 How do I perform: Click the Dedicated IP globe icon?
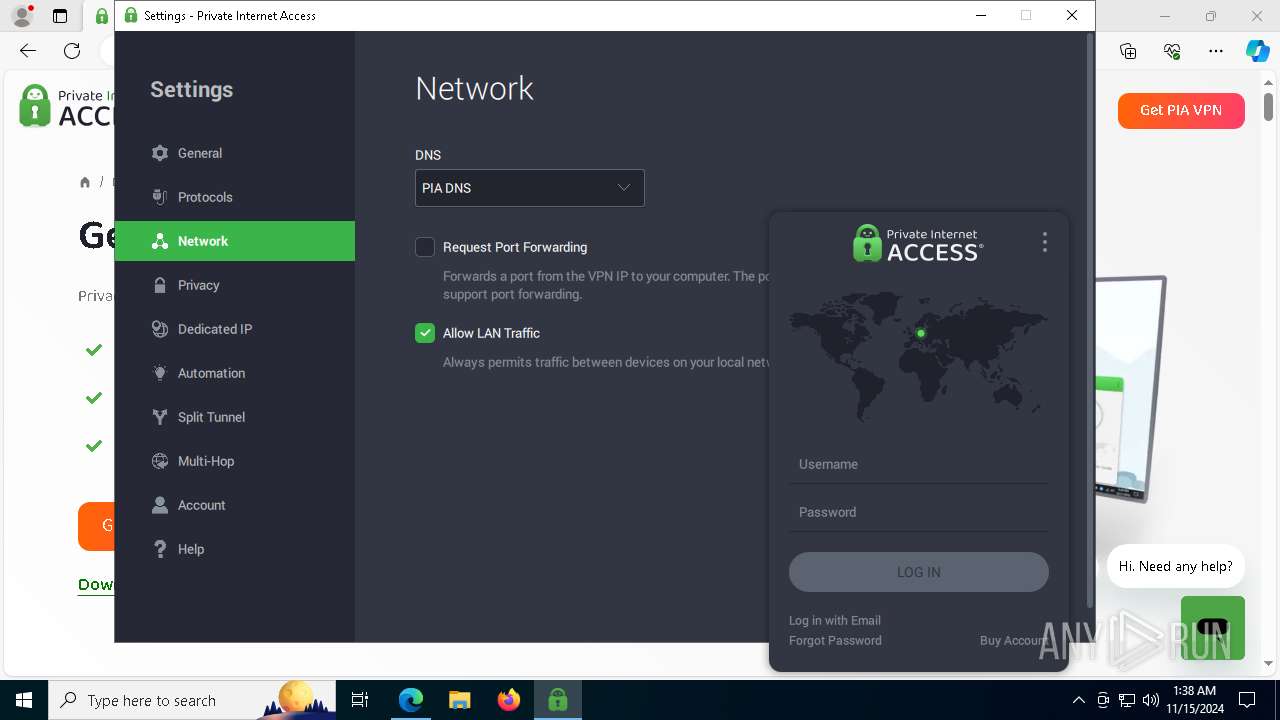click(x=159, y=329)
